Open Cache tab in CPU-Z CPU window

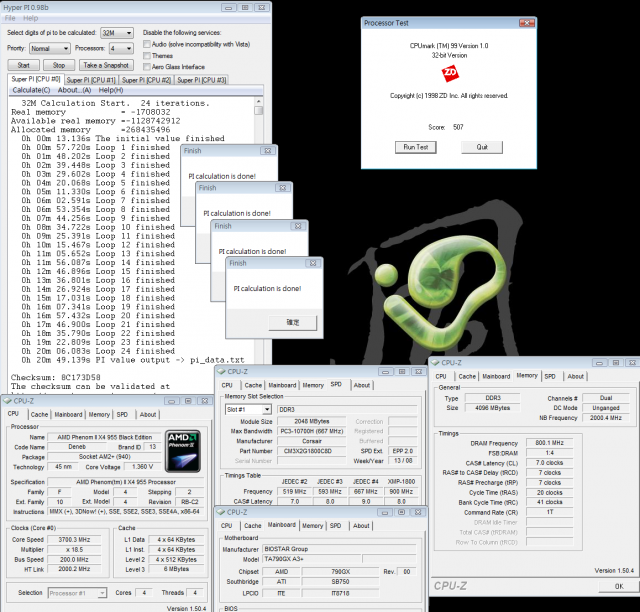39,414
